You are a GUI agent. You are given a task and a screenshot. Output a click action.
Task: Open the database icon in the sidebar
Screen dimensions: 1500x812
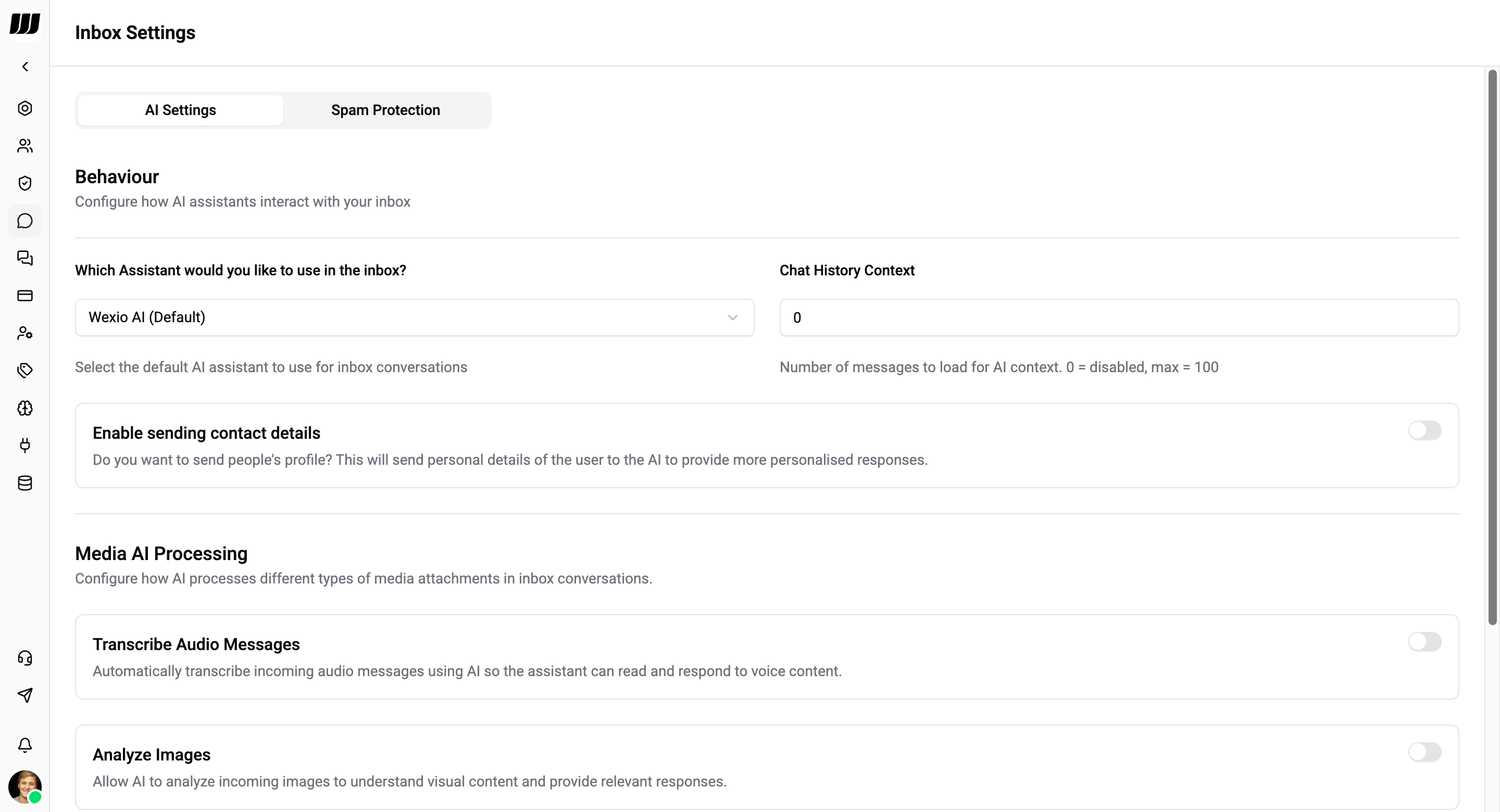pyautogui.click(x=24, y=483)
